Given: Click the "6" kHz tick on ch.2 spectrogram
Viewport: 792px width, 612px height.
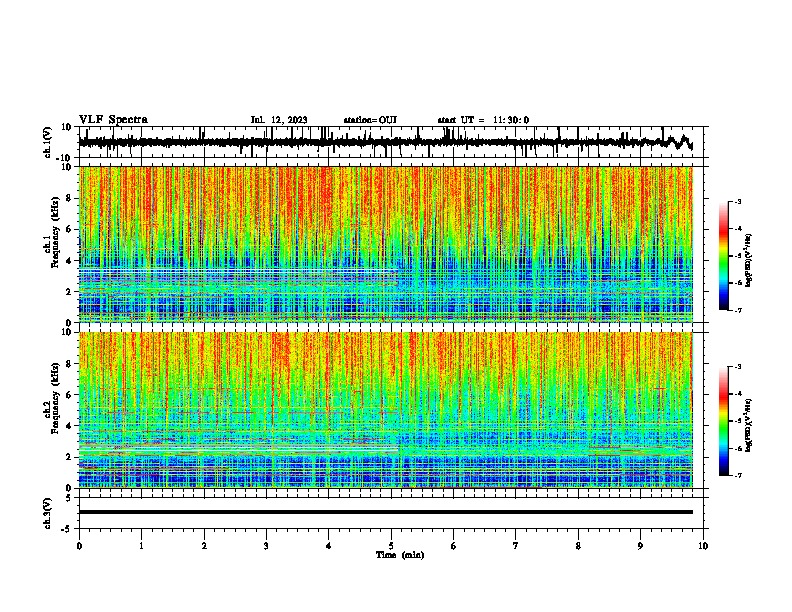Looking at the screenshot, I should 69,394.
